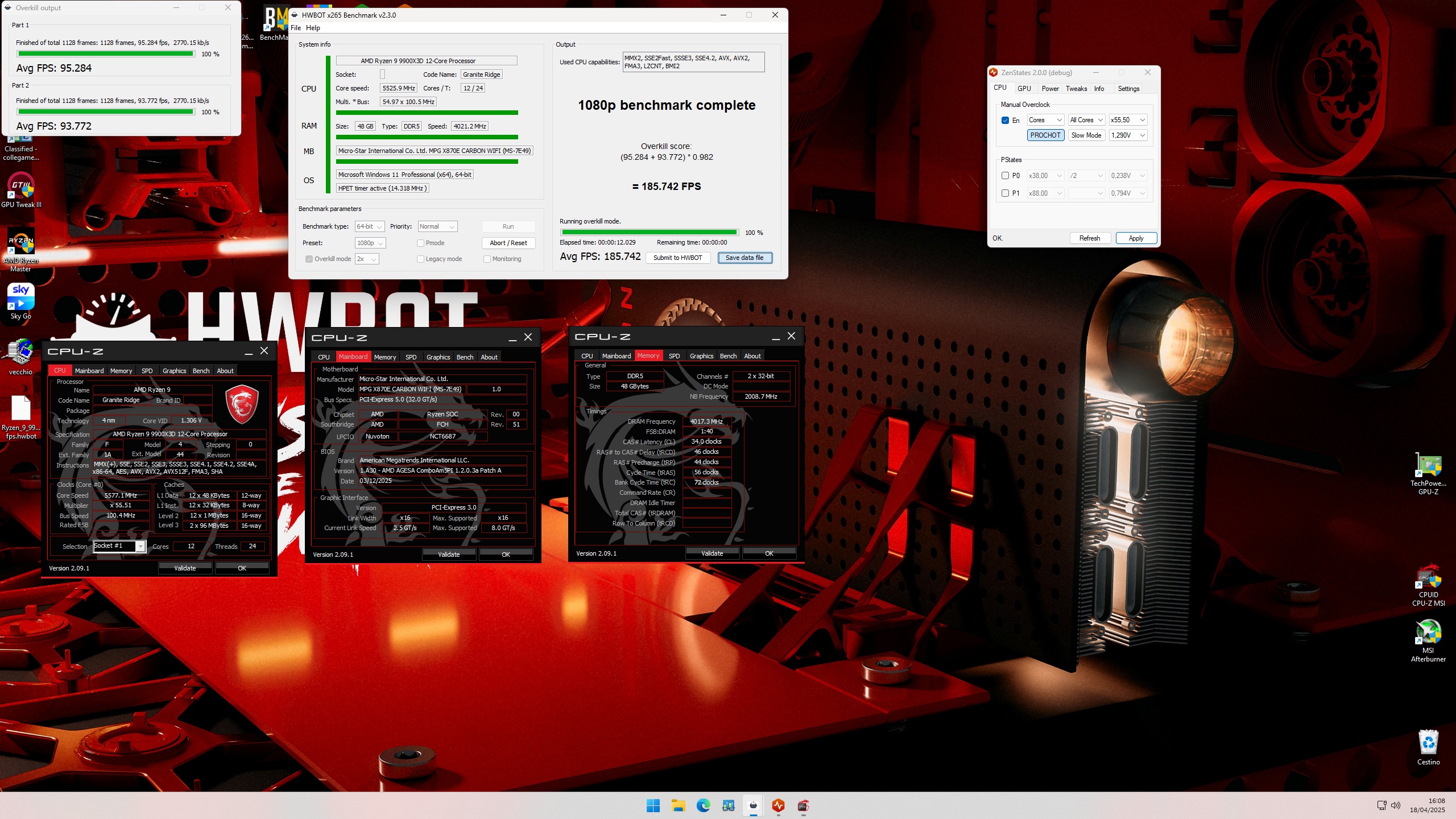The height and width of the screenshot is (819, 1456).
Task: Open Bench tab in Mainboard CPU-Z window
Action: click(x=465, y=357)
